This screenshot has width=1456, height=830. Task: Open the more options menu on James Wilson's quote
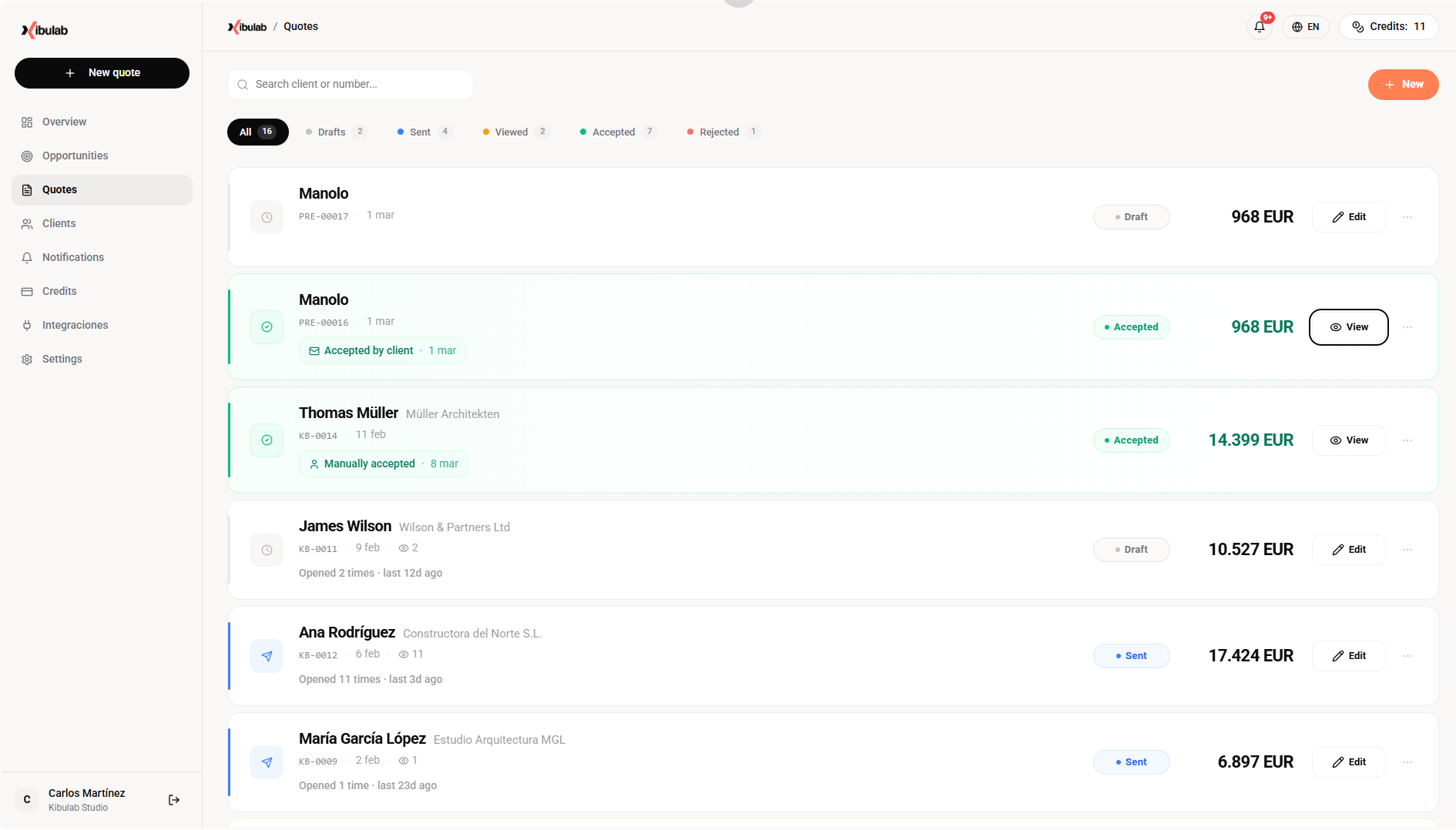coord(1407,550)
